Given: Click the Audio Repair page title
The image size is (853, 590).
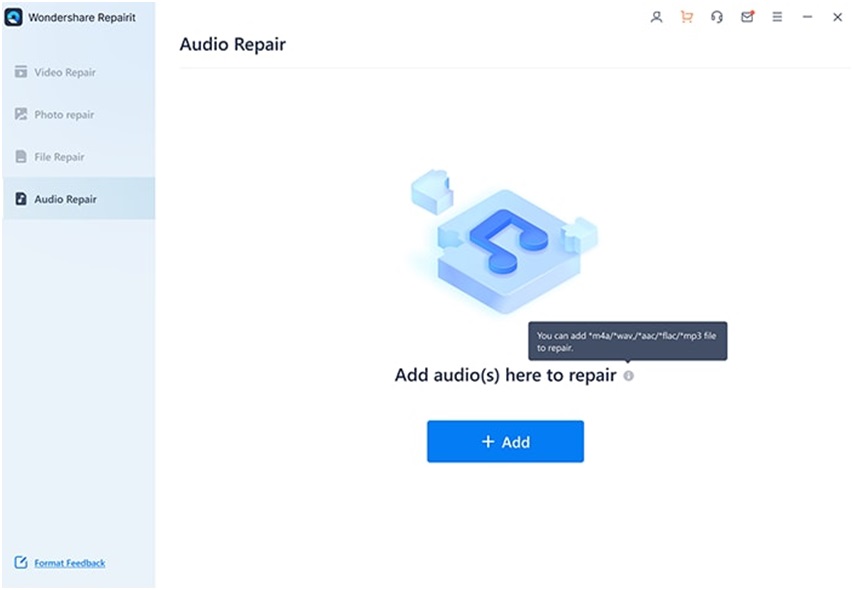Looking at the screenshot, I should 232,44.
